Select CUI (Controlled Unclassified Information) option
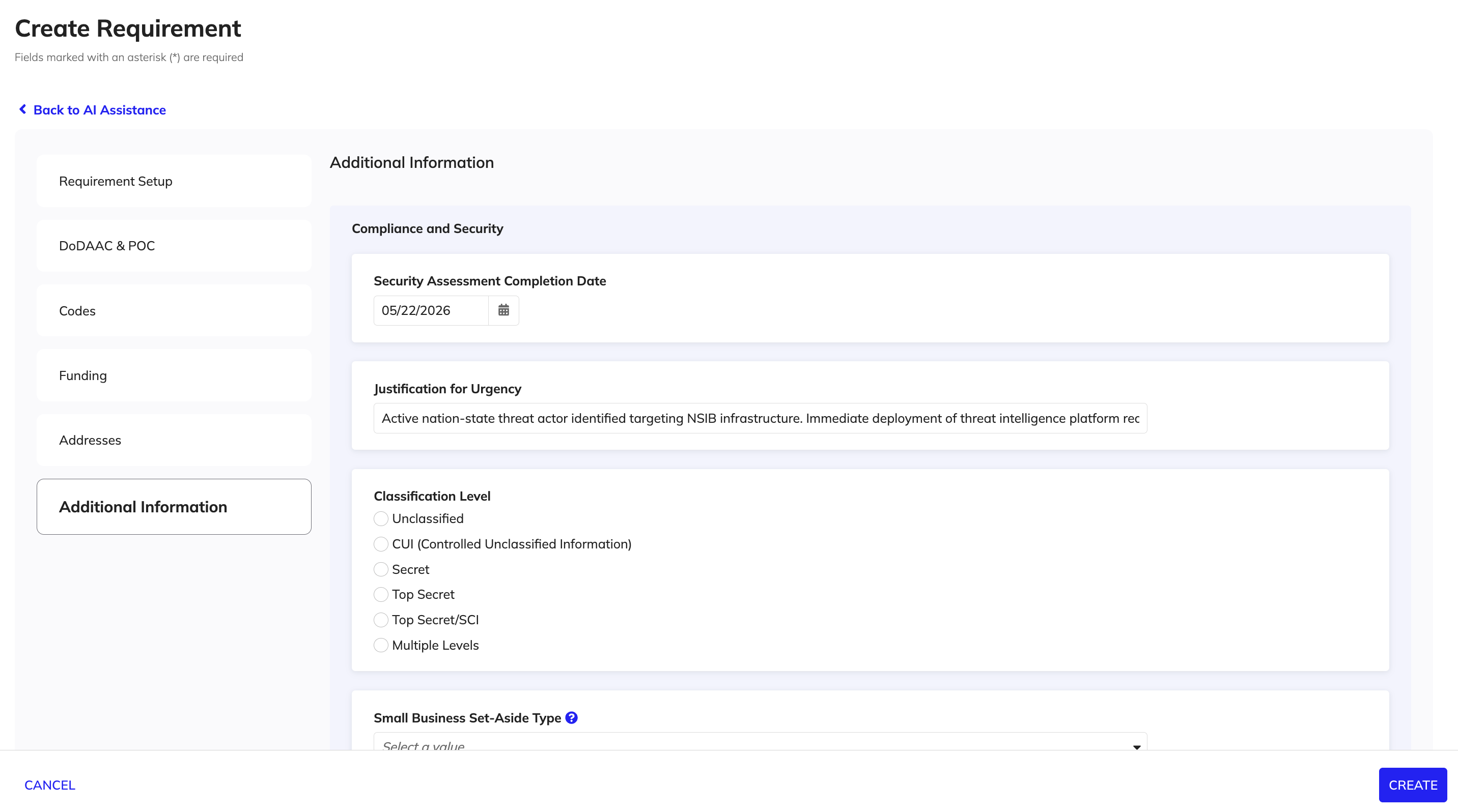The image size is (1458, 812). (x=381, y=544)
